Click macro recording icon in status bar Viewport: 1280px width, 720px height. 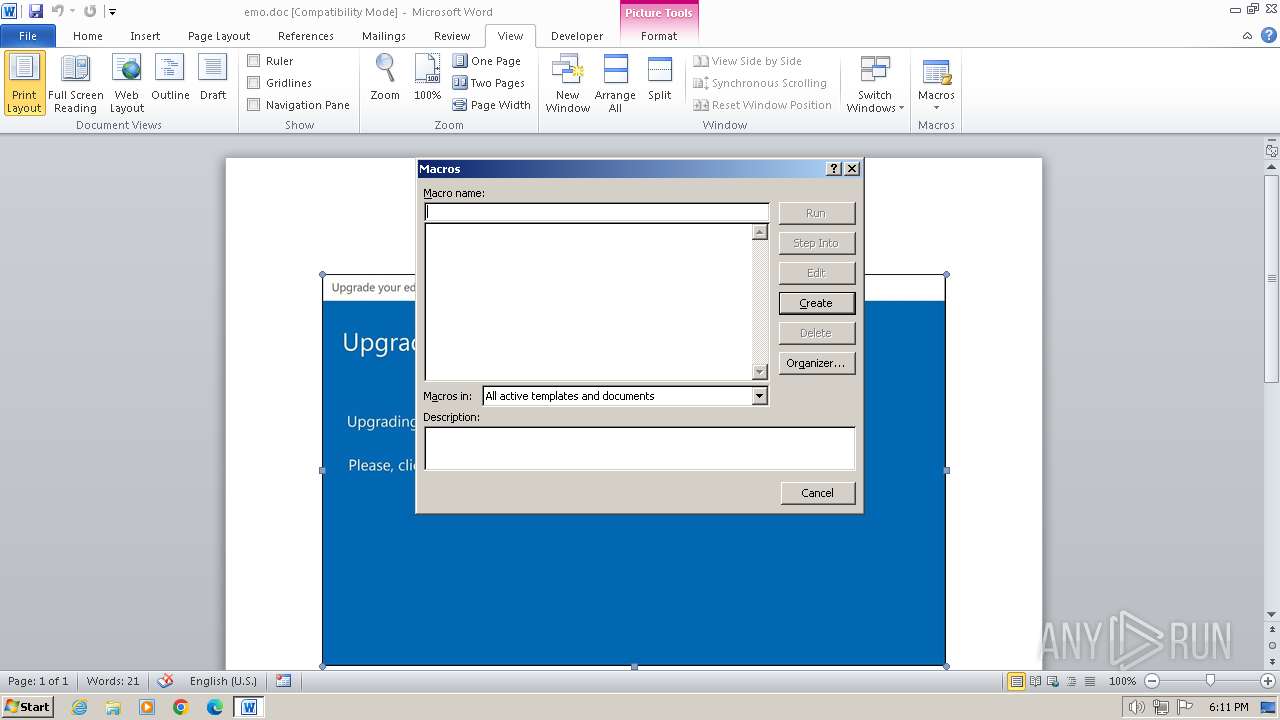(283, 681)
